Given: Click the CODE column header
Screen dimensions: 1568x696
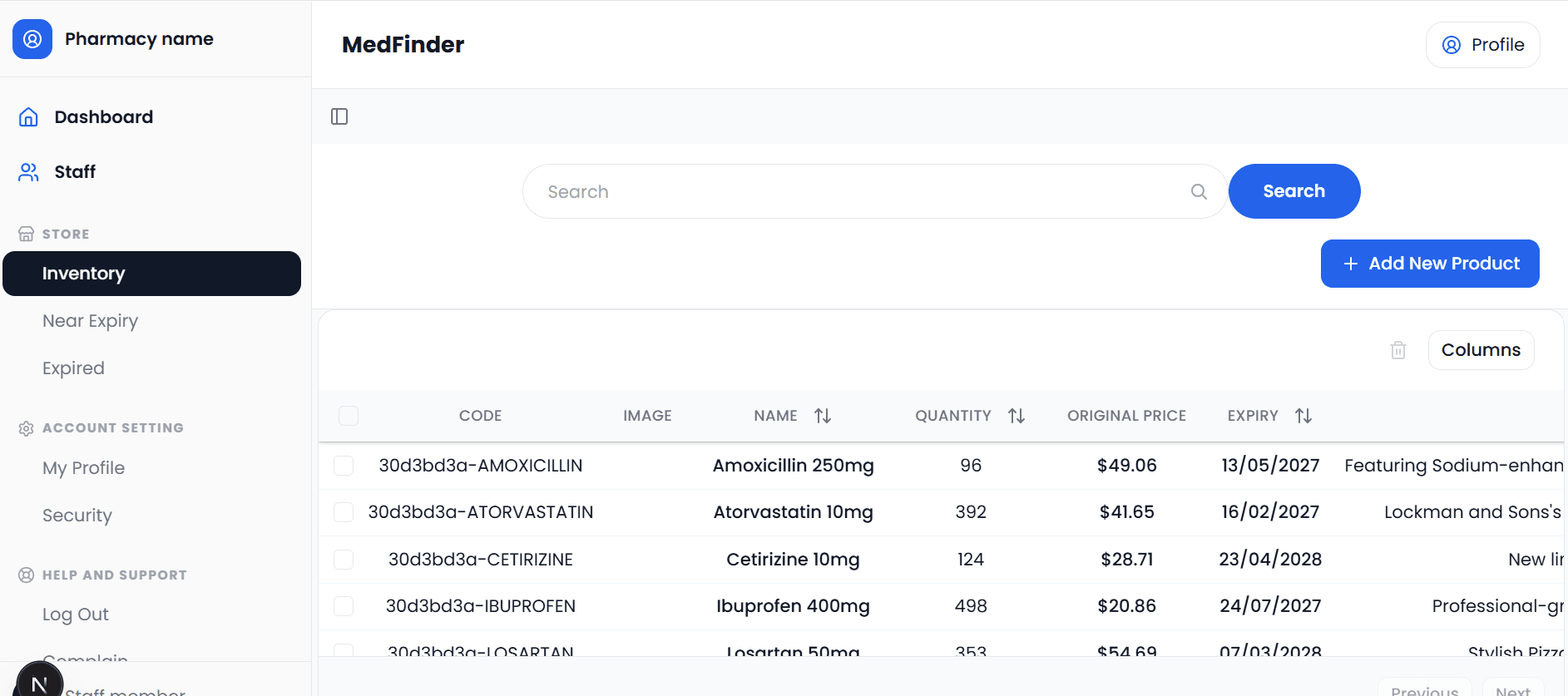Looking at the screenshot, I should click(481, 416).
